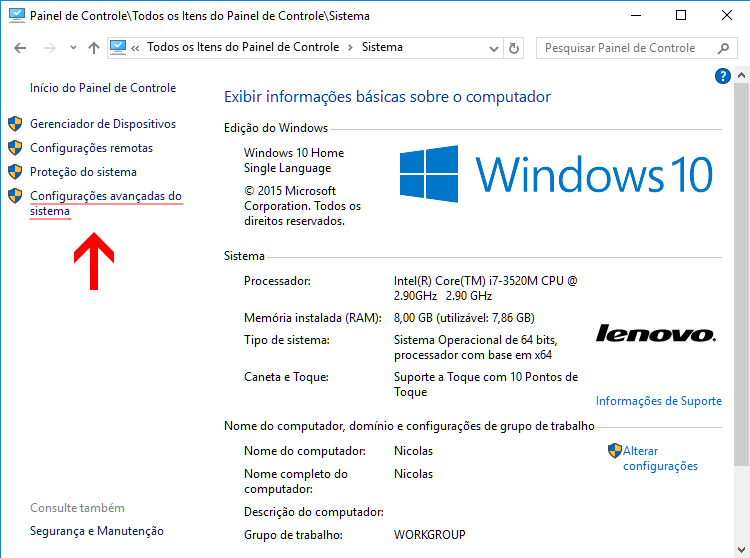Click 'Nome completo do computador:' value Nicolas
This screenshot has width=750, height=558.
click(x=413, y=474)
